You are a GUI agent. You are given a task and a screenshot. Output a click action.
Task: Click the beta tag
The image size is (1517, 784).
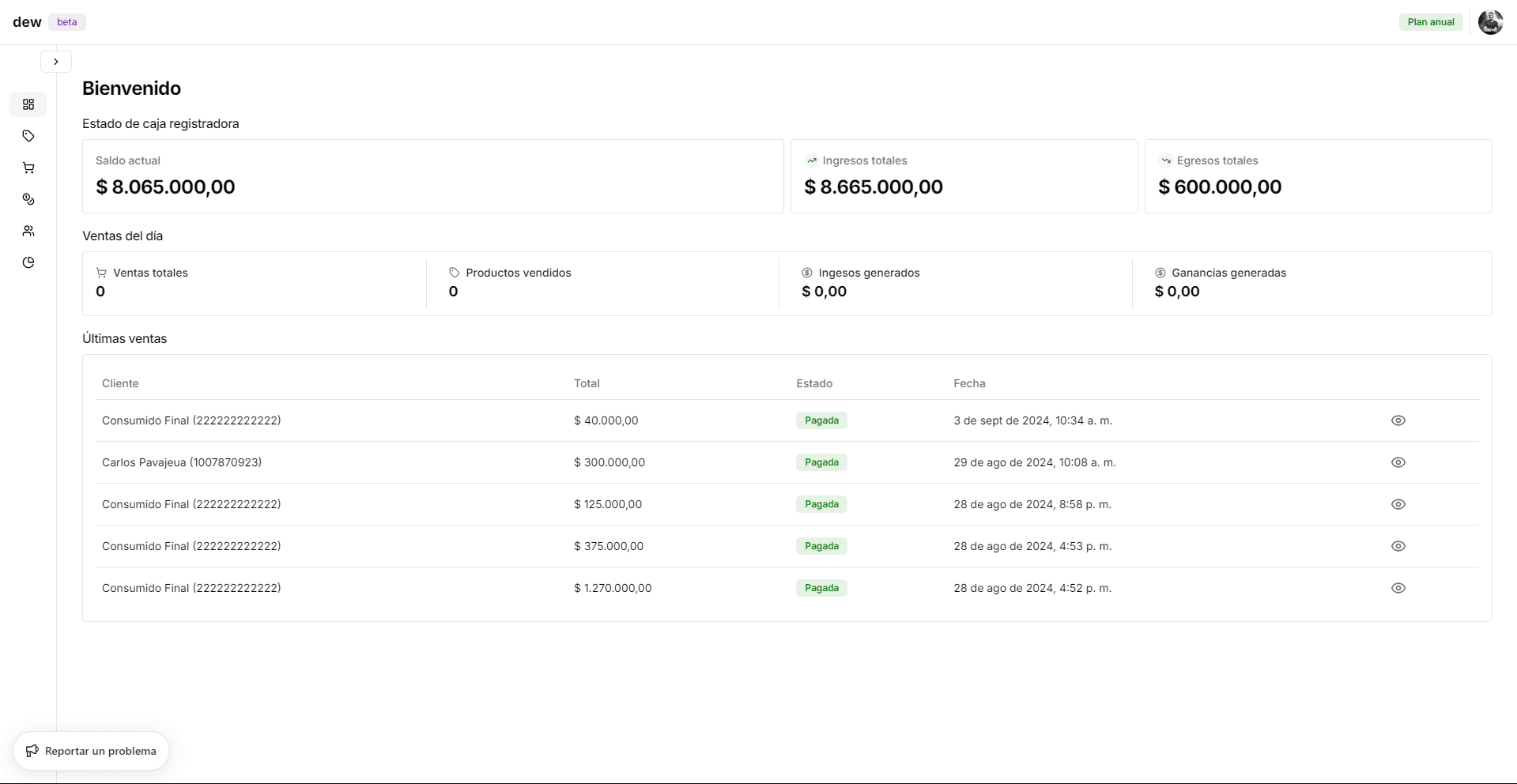click(x=67, y=22)
